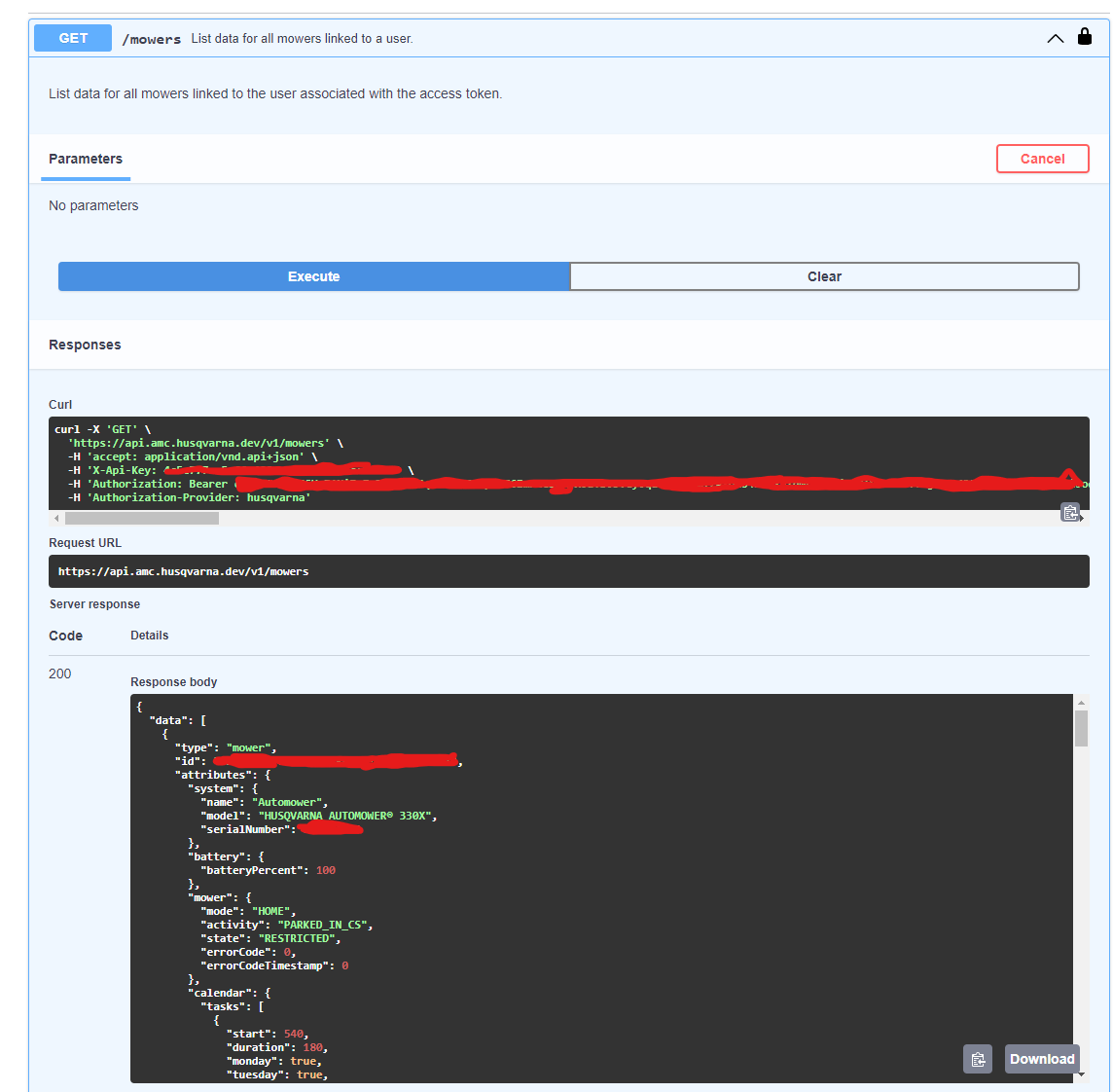Open the /mowers endpoint path link
1113x1092 pixels.
click(x=152, y=39)
